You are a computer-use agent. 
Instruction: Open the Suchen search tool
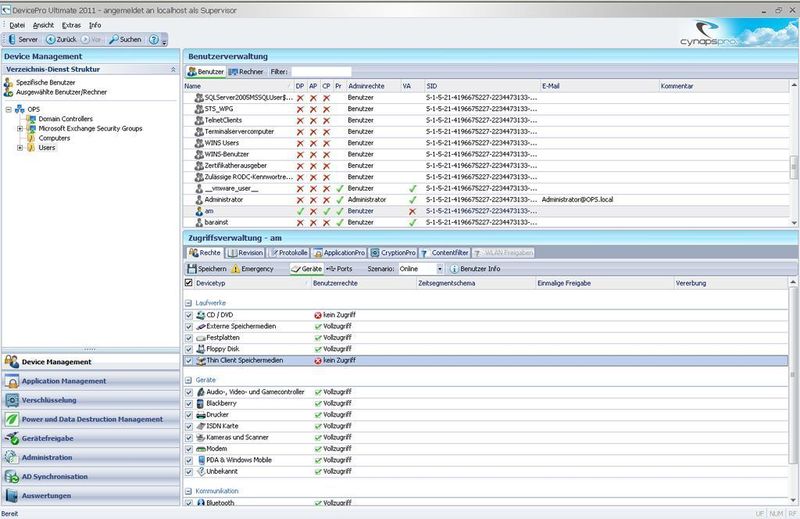(126, 39)
